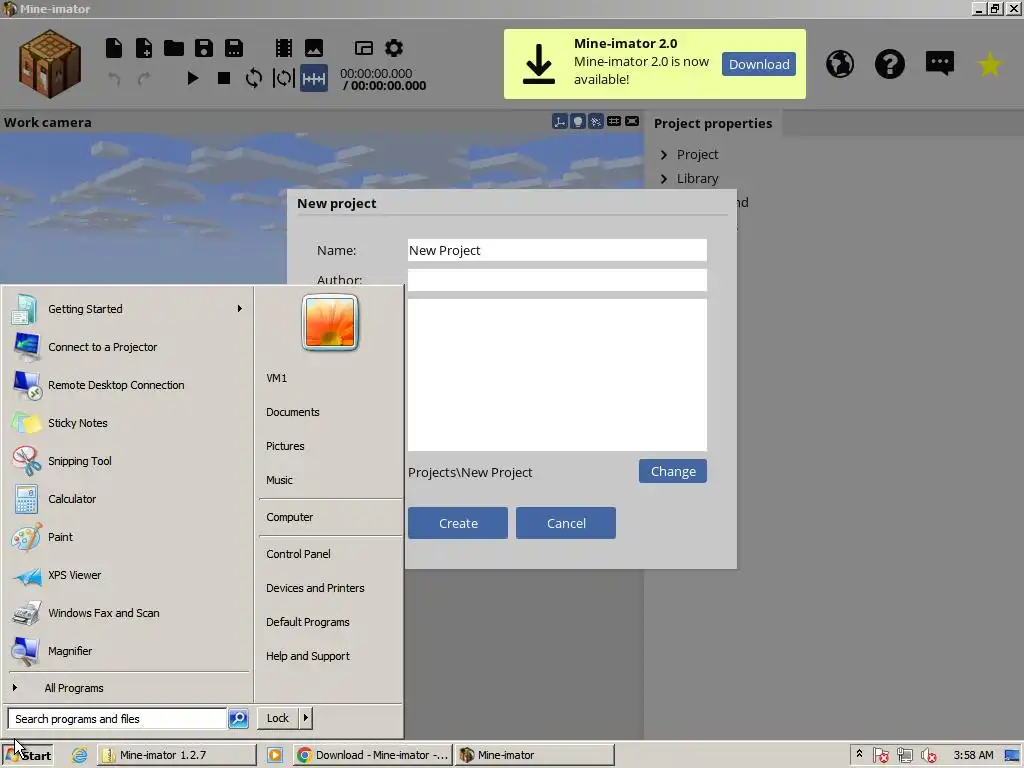Viewport: 1024px width, 768px height.
Task: Save the project with the floppy icon
Action: point(204,48)
